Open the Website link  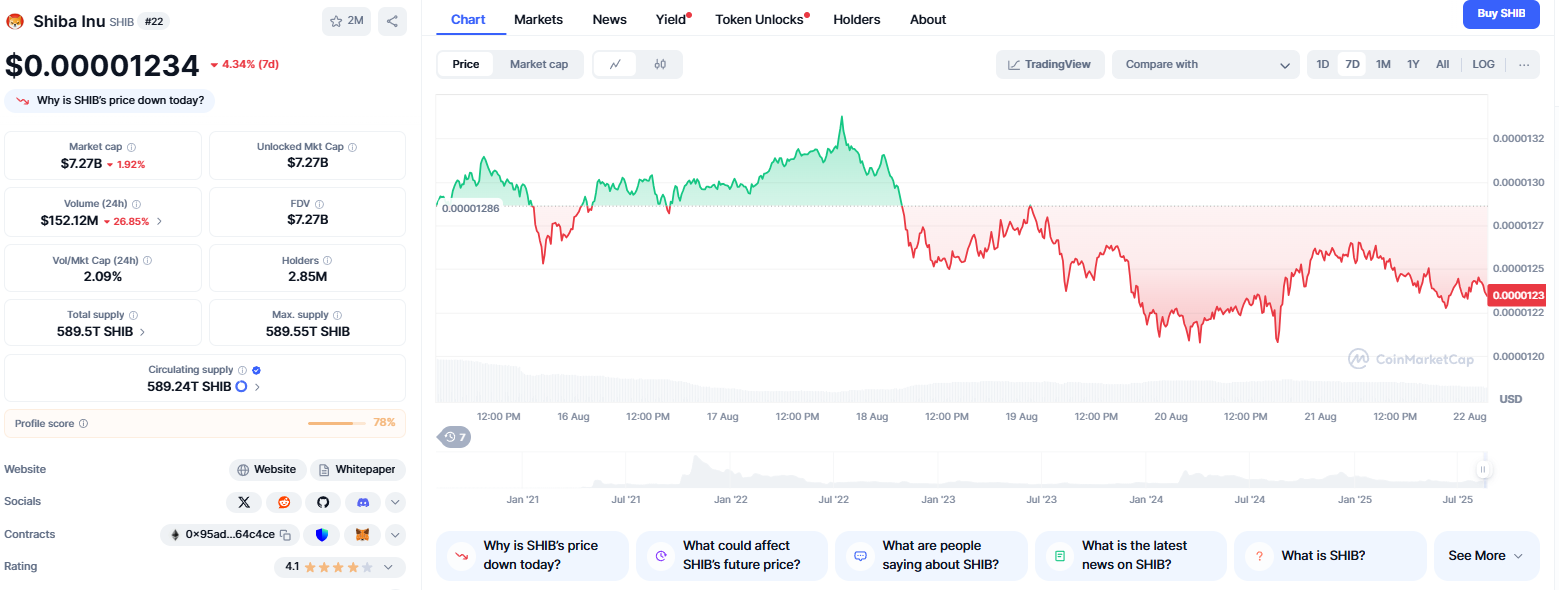coord(267,469)
